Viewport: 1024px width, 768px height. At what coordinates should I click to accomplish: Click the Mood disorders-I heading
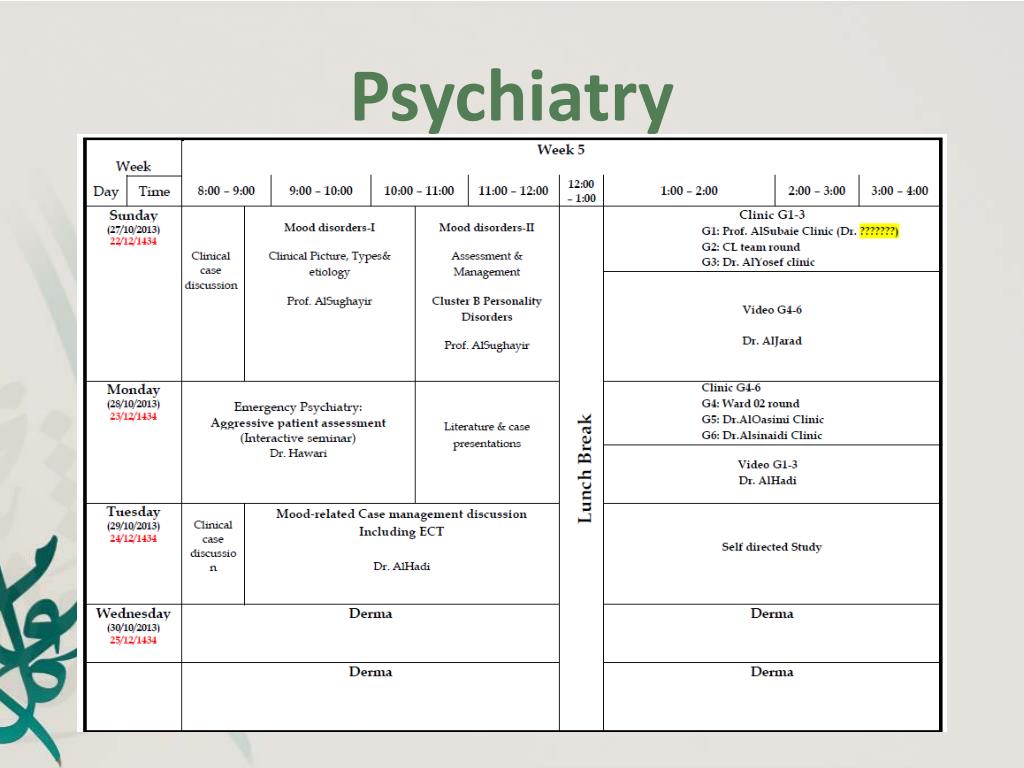[329, 227]
